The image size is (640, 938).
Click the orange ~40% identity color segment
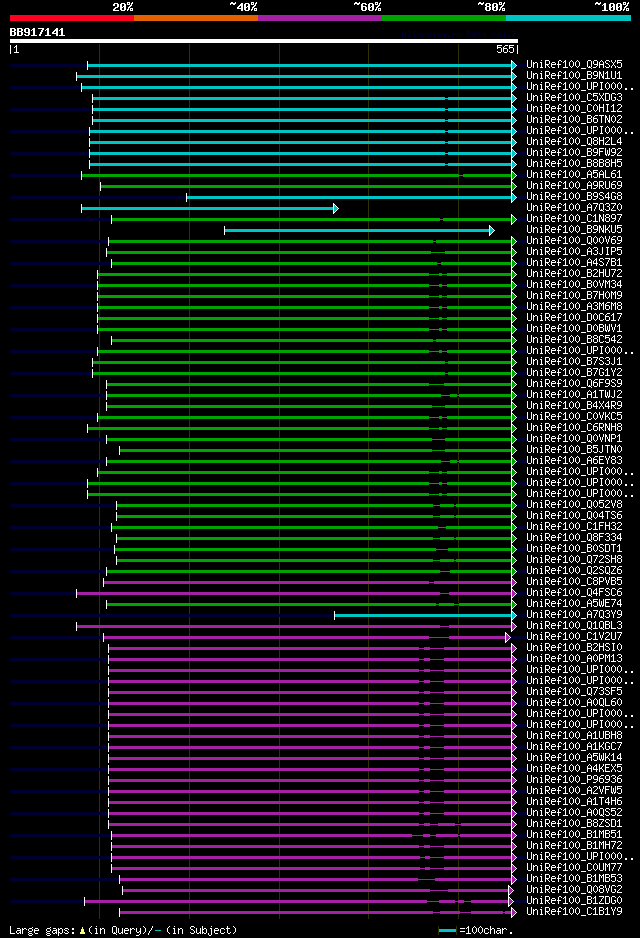196,18
